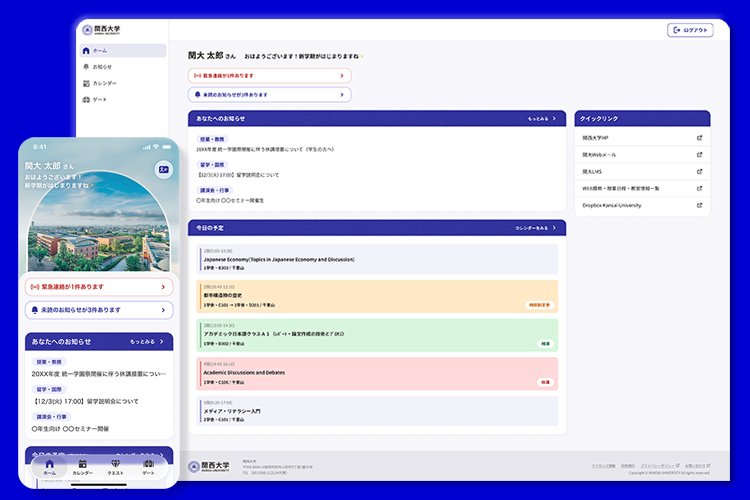Open the desktop unread お知らせ notice banner

269,95
